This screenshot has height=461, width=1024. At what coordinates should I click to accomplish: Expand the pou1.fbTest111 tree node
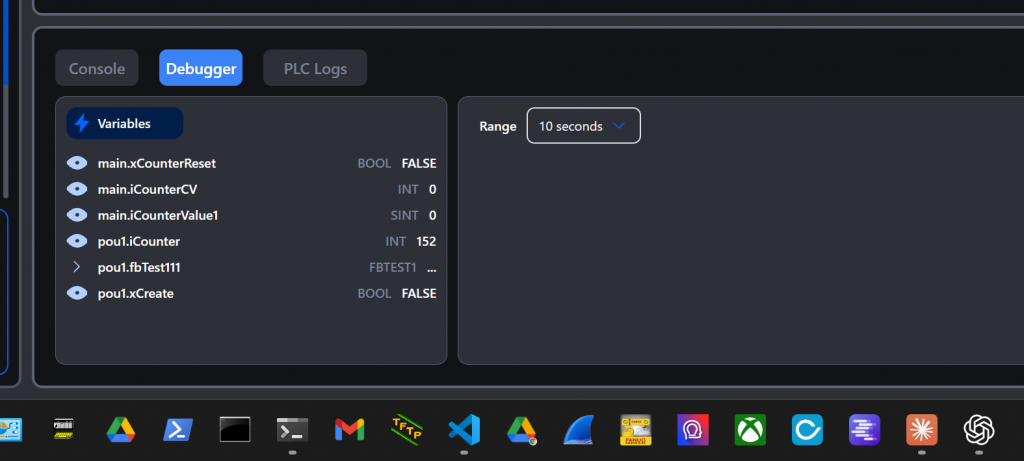tap(76, 267)
